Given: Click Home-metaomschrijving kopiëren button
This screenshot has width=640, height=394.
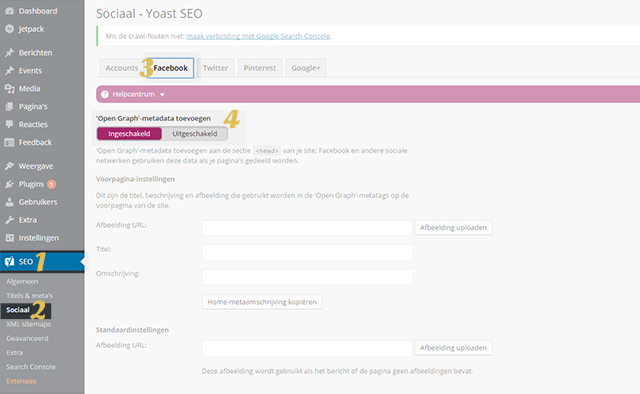Looking at the screenshot, I should pyautogui.click(x=262, y=302).
